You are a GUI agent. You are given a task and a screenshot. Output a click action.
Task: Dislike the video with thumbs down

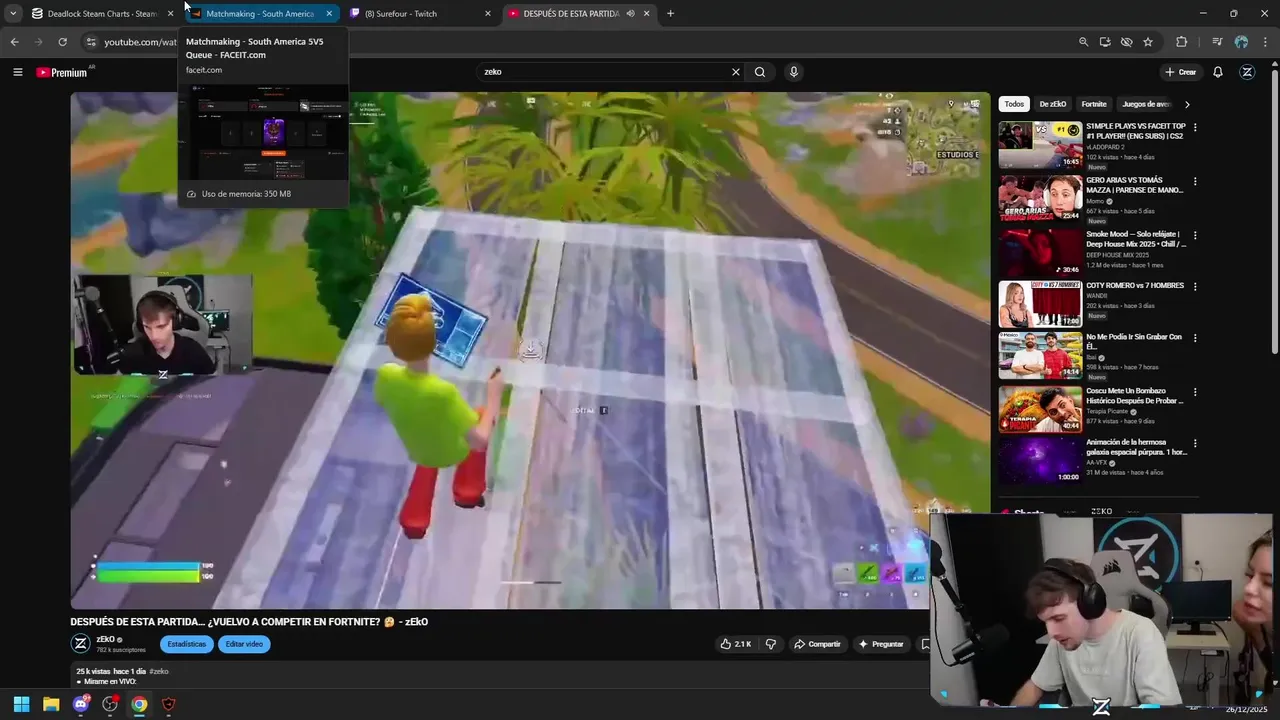770,644
